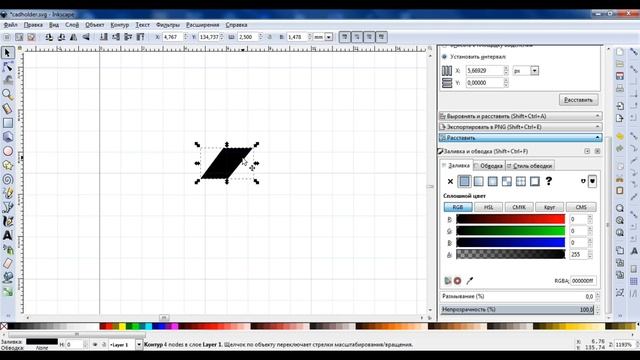Screen dimensions: 640x360
Task: Expand 'Экспортировать в PNG' panel
Action: tap(520, 127)
